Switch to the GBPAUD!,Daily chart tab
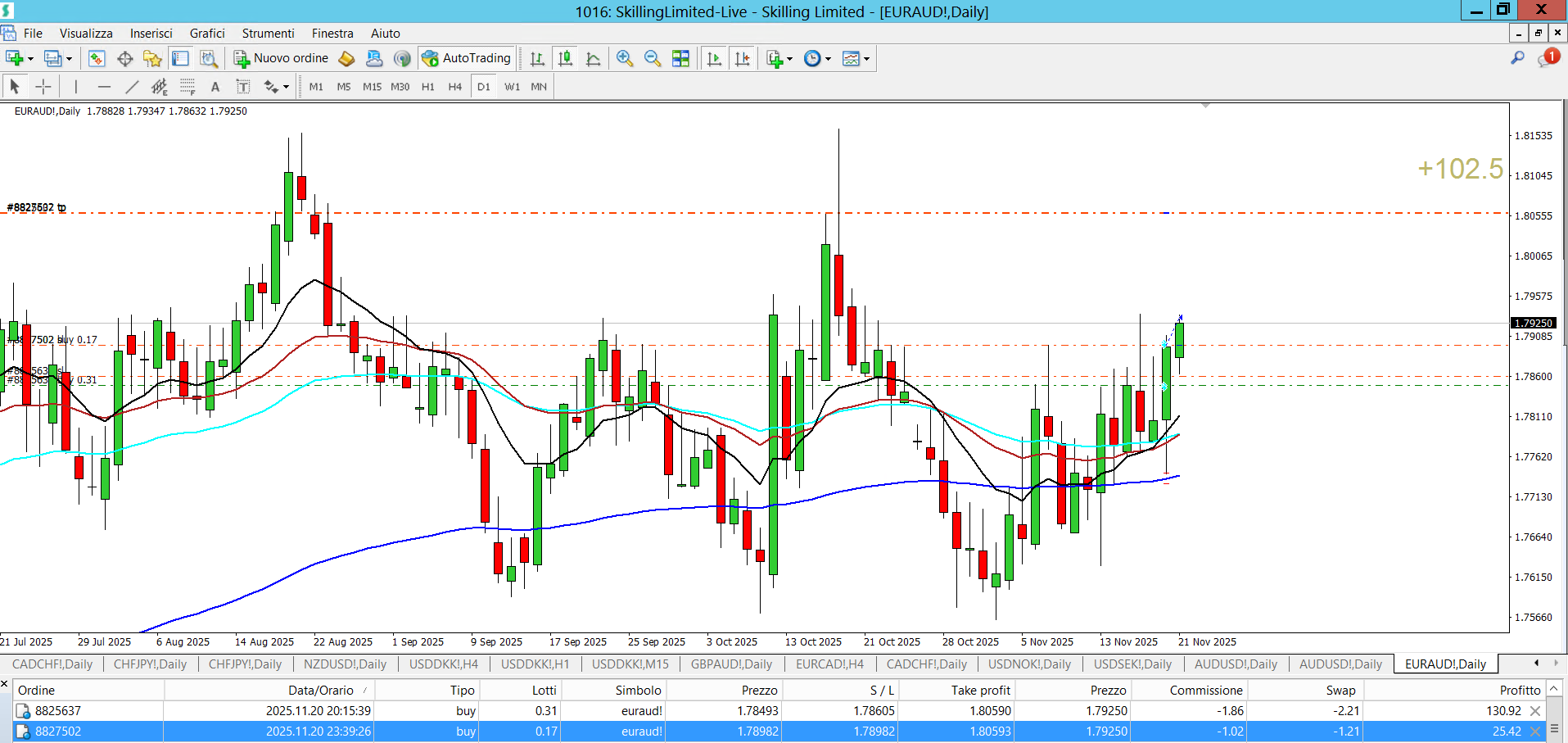This screenshot has width=1568, height=743. 731,664
